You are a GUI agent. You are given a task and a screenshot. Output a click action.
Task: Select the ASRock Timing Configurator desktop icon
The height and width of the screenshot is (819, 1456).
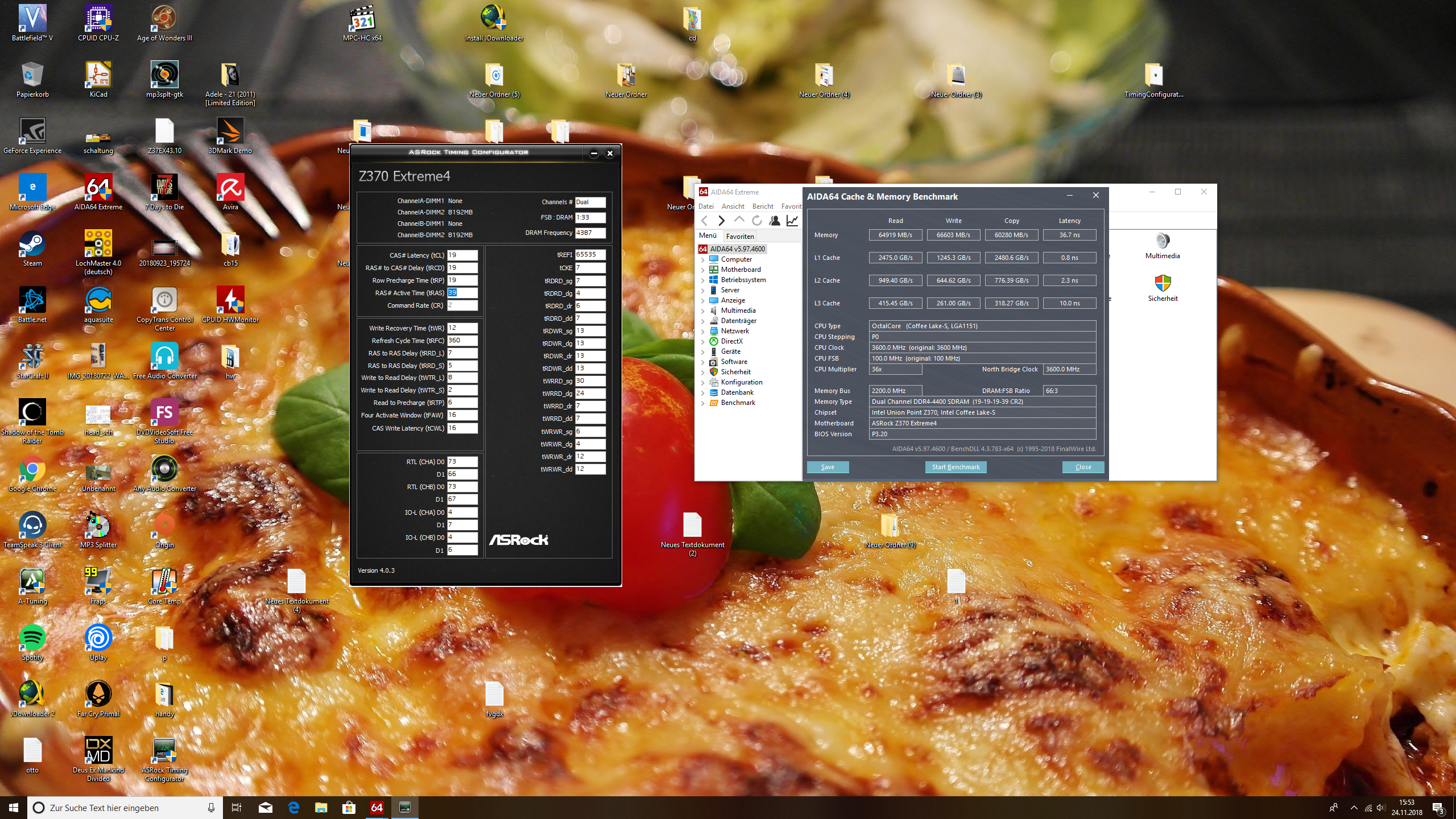point(164,752)
